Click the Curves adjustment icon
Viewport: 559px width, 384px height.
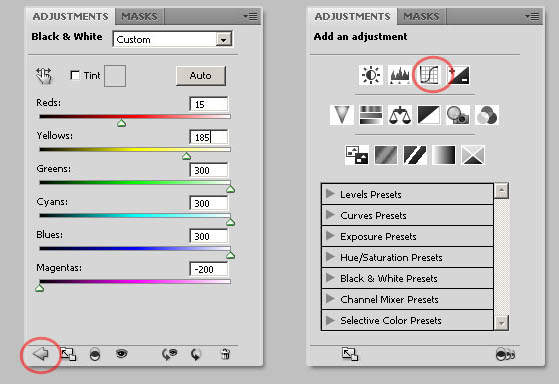[x=429, y=75]
